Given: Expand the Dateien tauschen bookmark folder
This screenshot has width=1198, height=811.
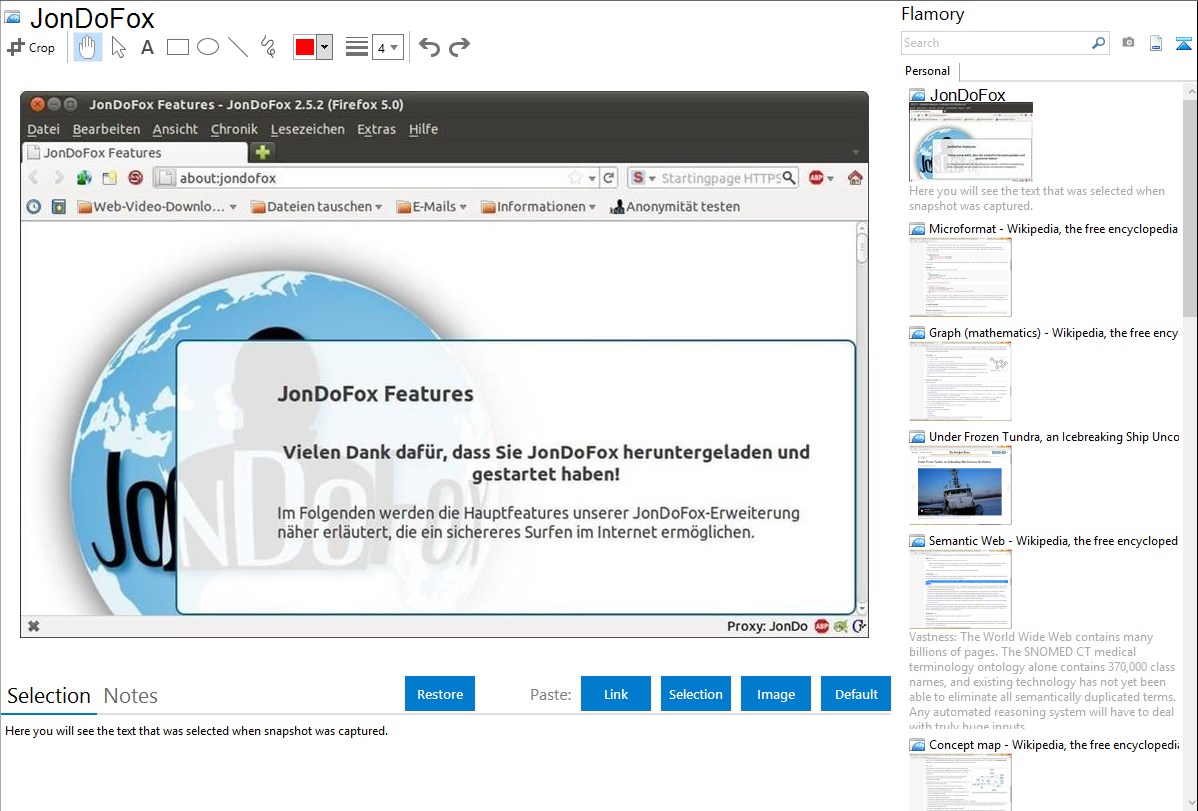Looking at the screenshot, I should 316,206.
